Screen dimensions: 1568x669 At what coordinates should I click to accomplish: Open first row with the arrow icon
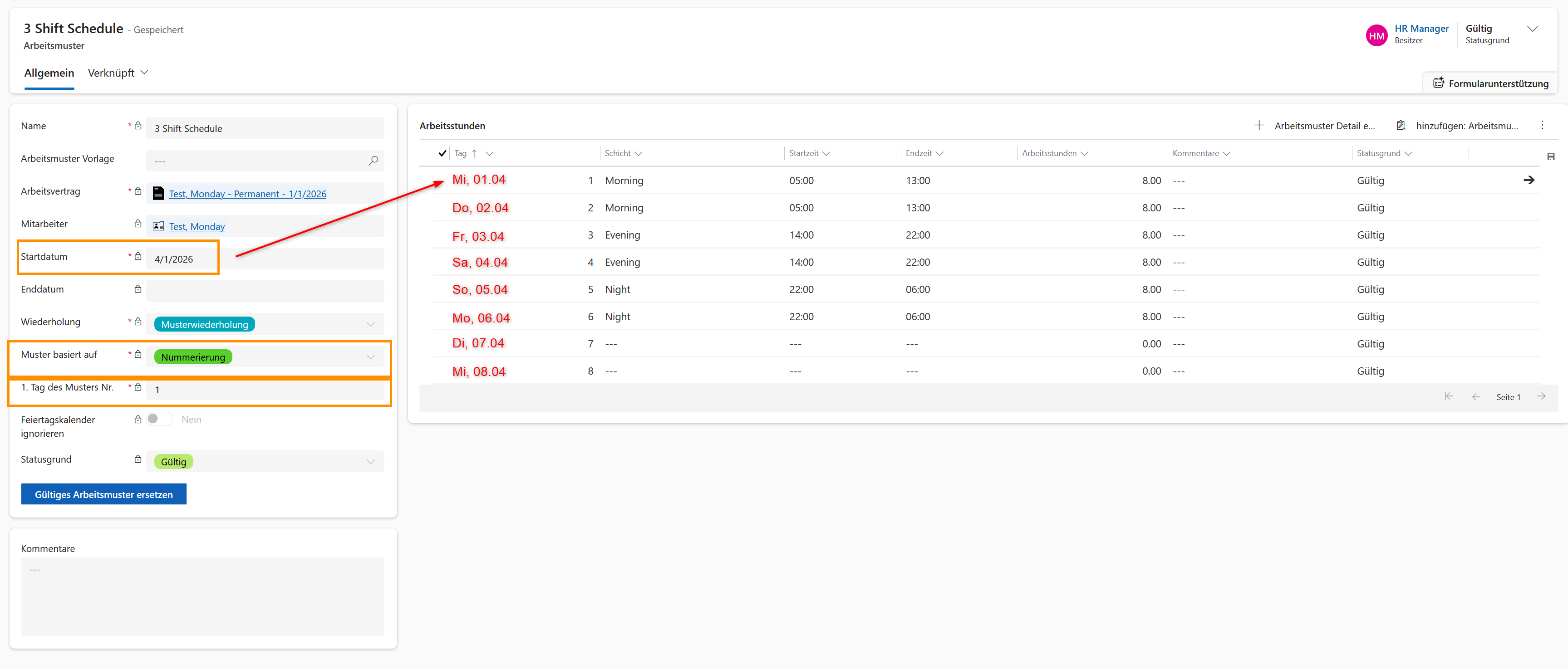pos(1529,180)
